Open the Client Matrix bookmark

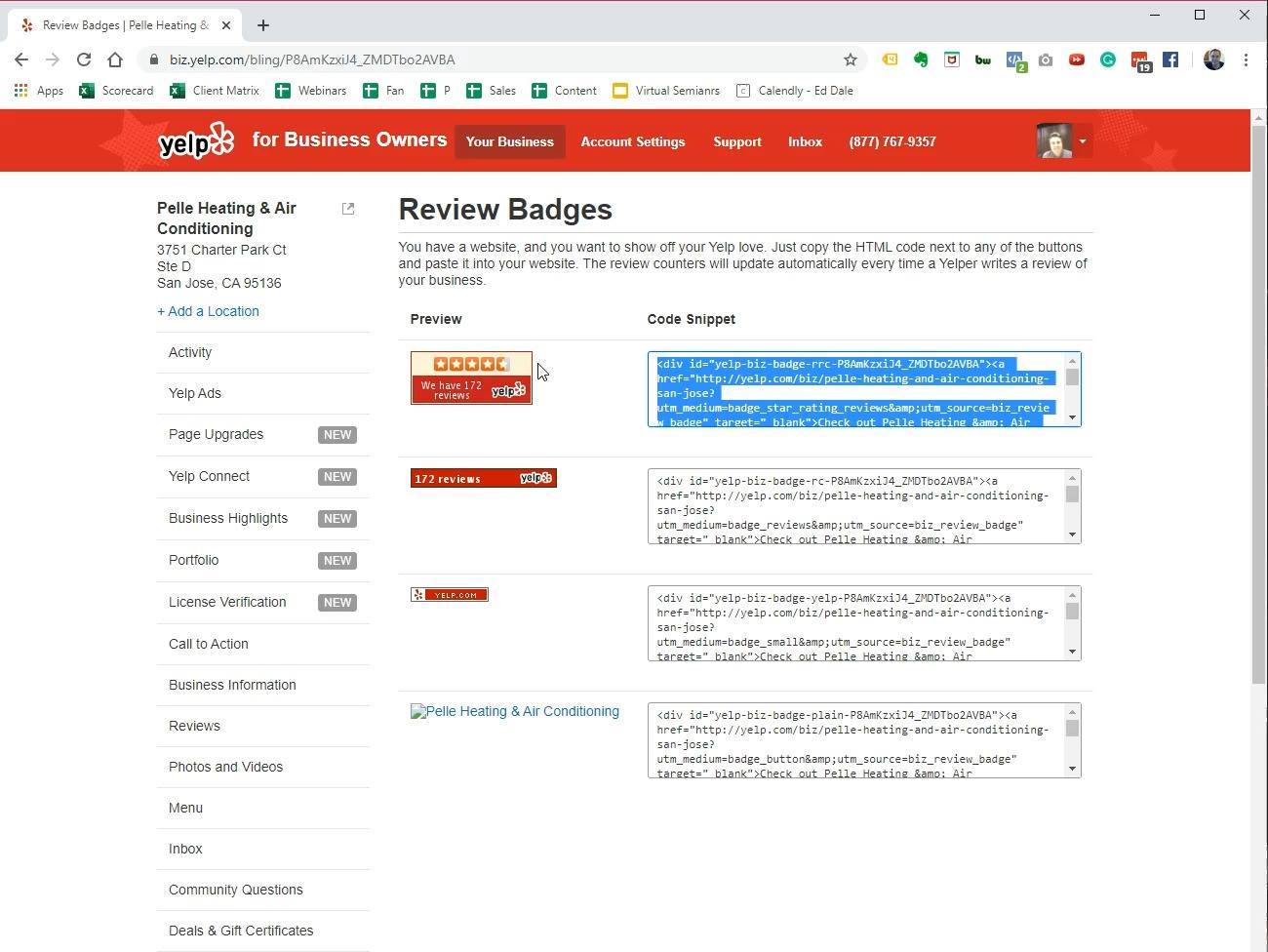tap(215, 91)
